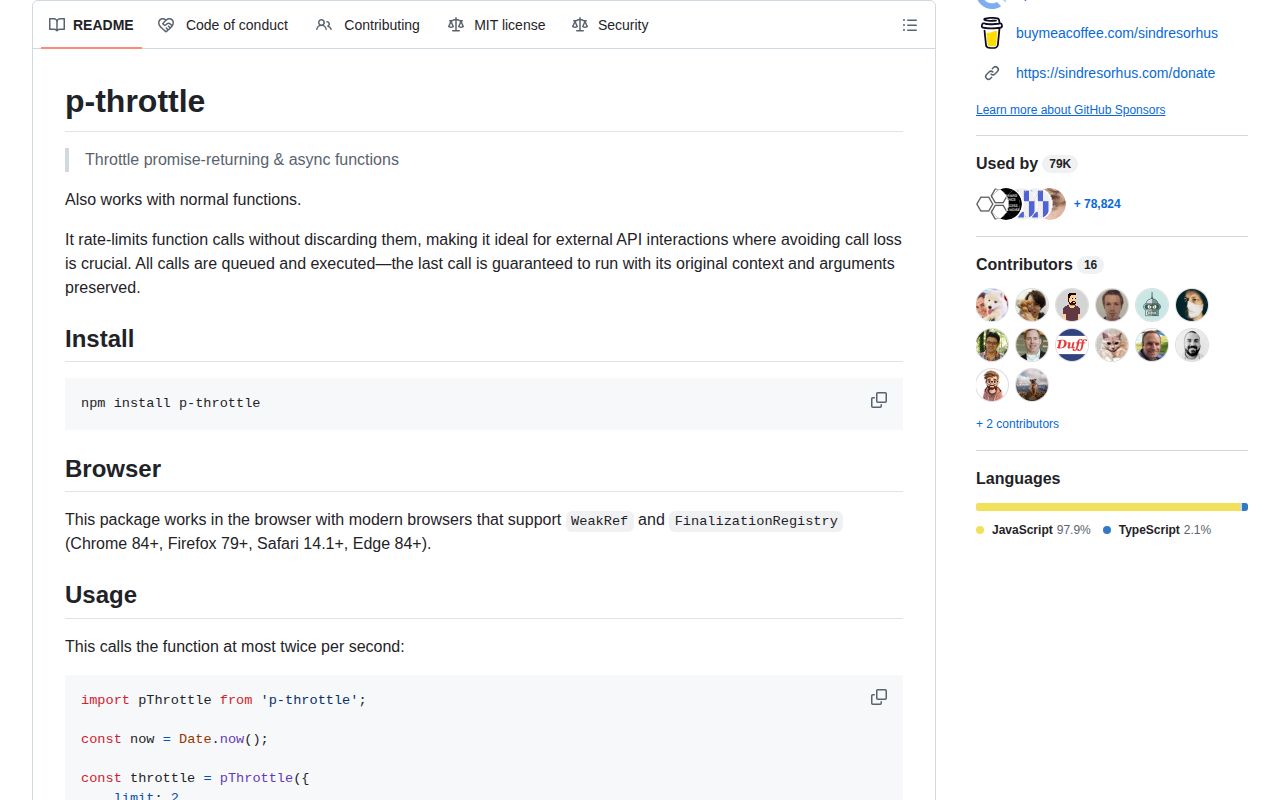Open the robot contributor avatar
Screen dimensions: 1280x800
[1152, 305]
